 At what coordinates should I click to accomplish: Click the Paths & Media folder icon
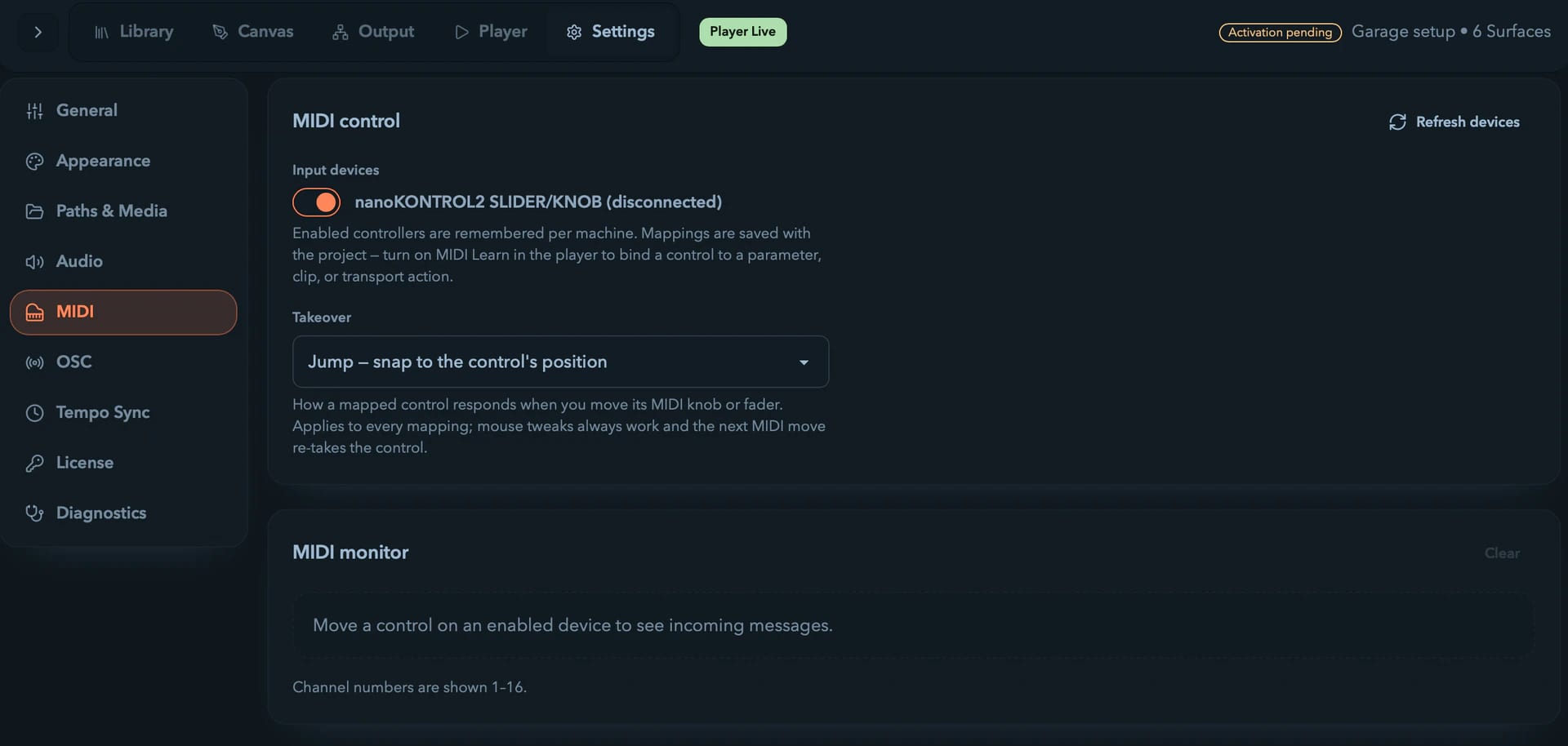pyautogui.click(x=34, y=211)
